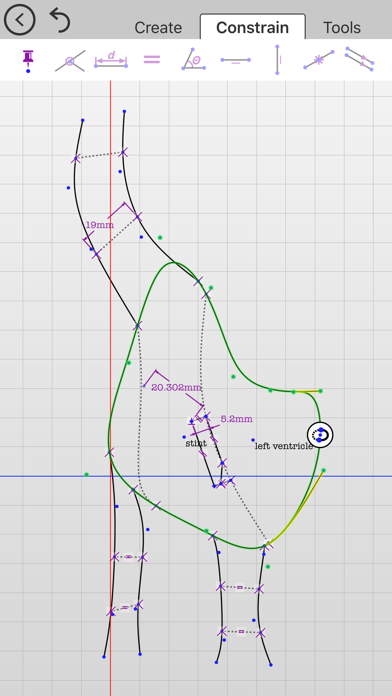Viewport: 392px width, 696px height.
Task: Choose the midpoint on line constraint
Action: coord(318,59)
